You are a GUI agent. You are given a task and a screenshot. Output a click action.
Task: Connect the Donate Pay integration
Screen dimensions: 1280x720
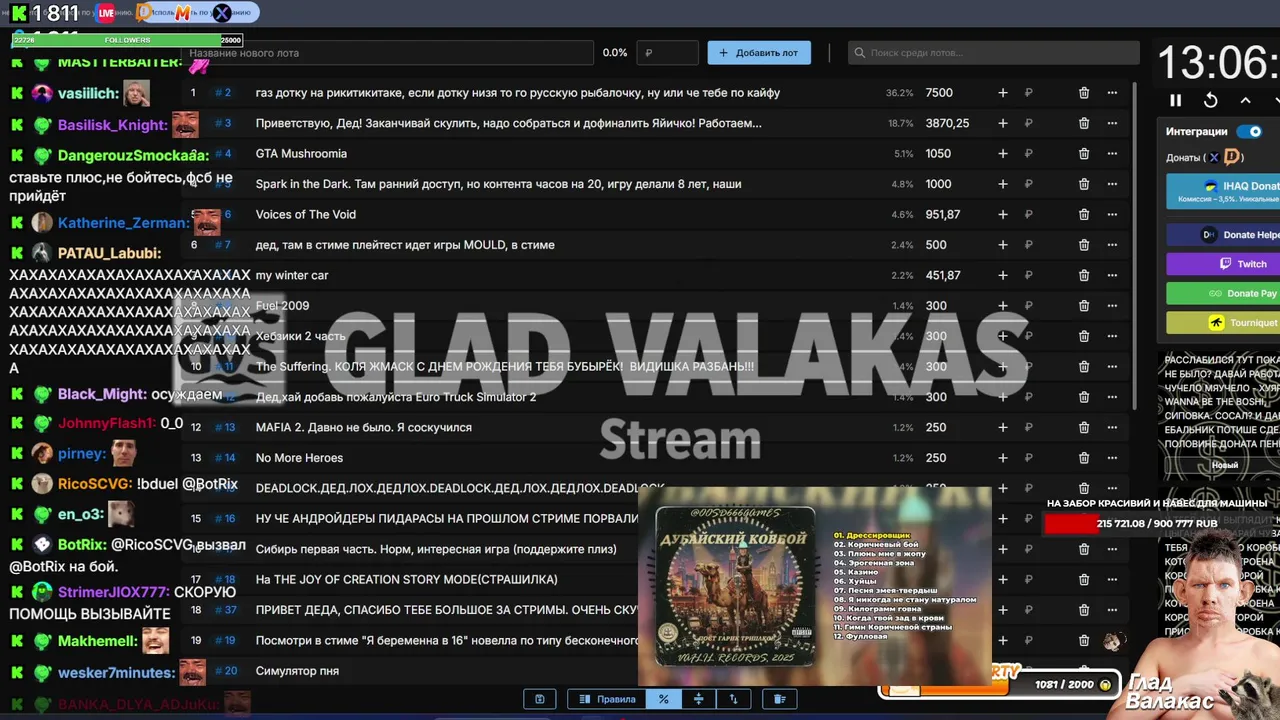click(x=1223, y=293)
